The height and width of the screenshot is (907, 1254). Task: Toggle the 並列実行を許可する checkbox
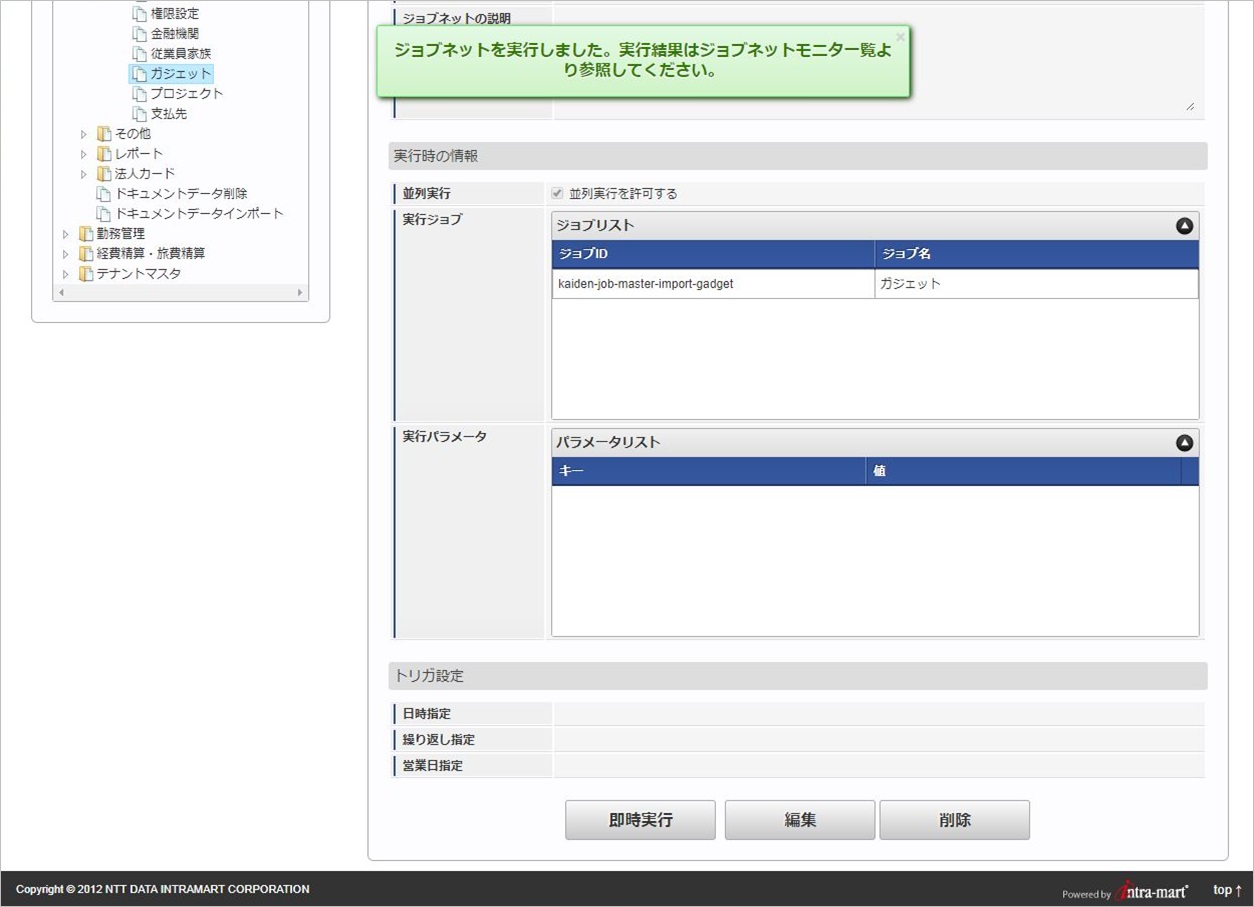[x=558, y=193]
